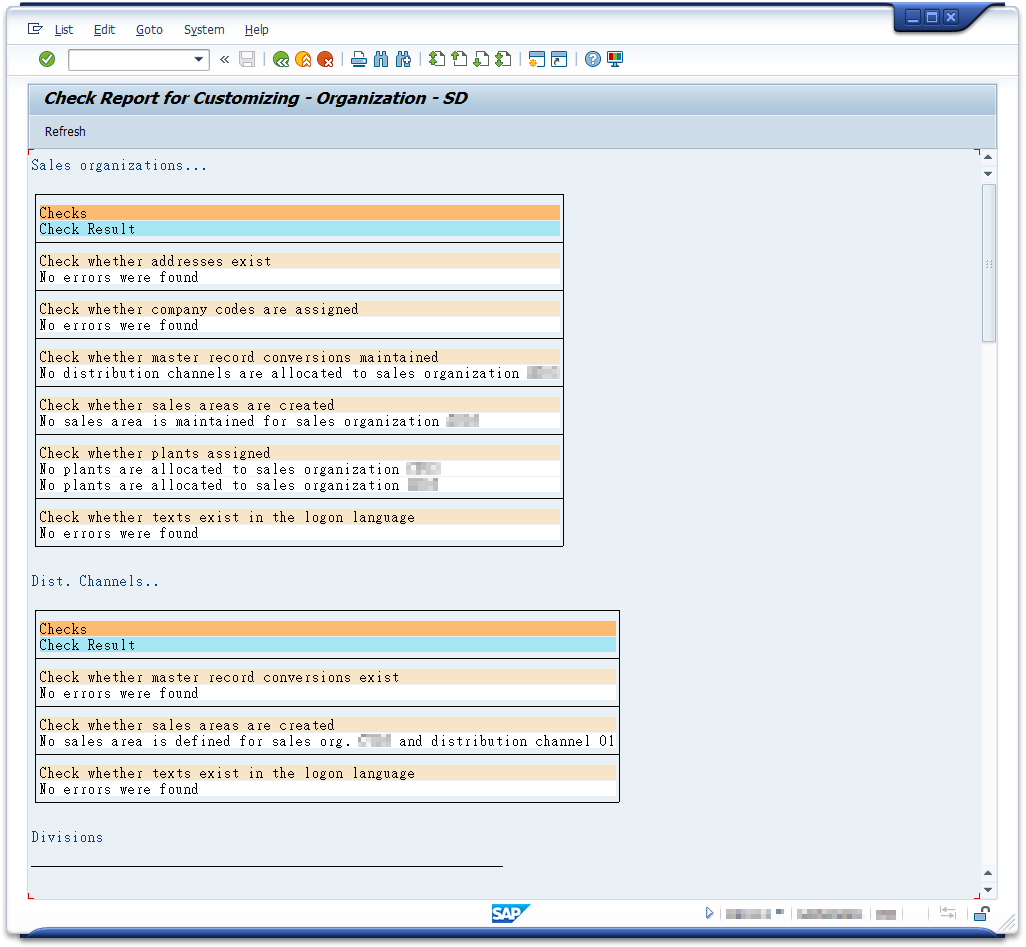
Task: Open Find with the binoculars icon
Action: [381, 60]
